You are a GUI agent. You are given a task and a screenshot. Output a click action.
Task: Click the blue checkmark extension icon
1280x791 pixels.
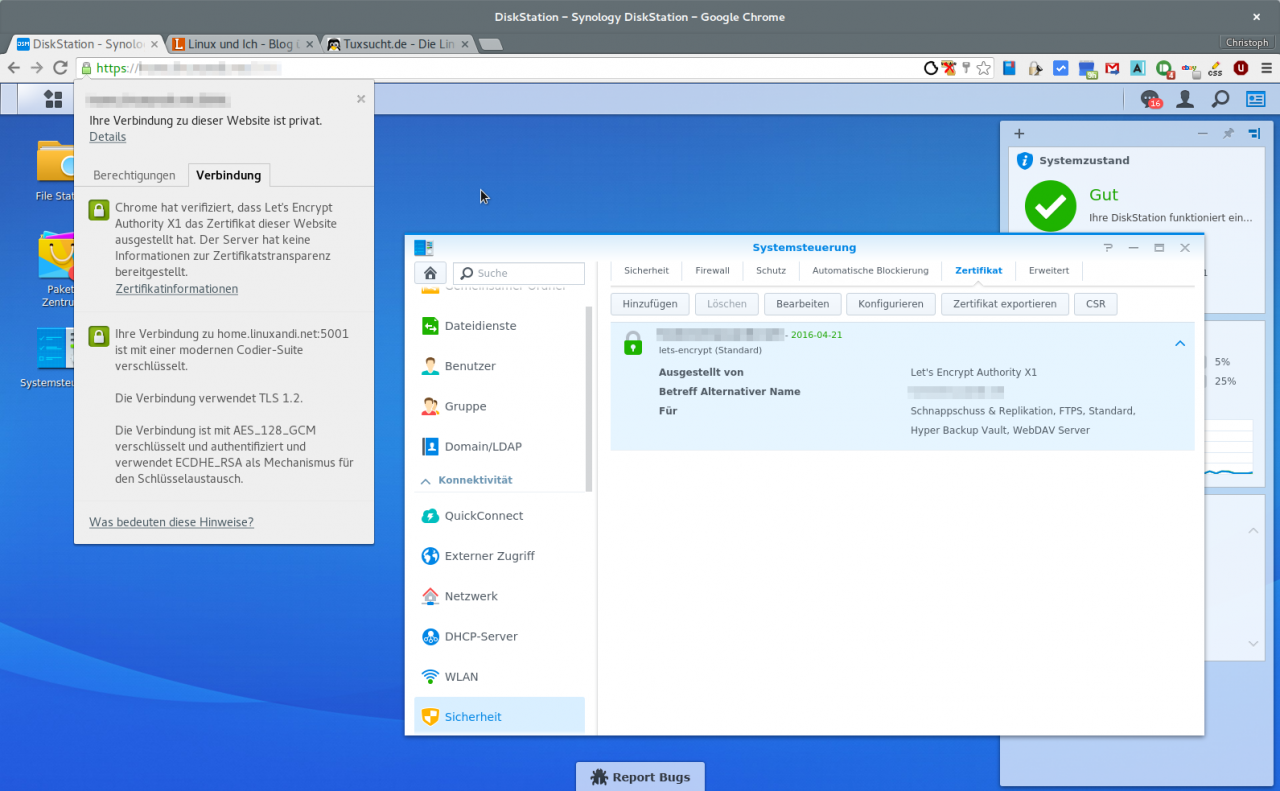point(1061,68)
